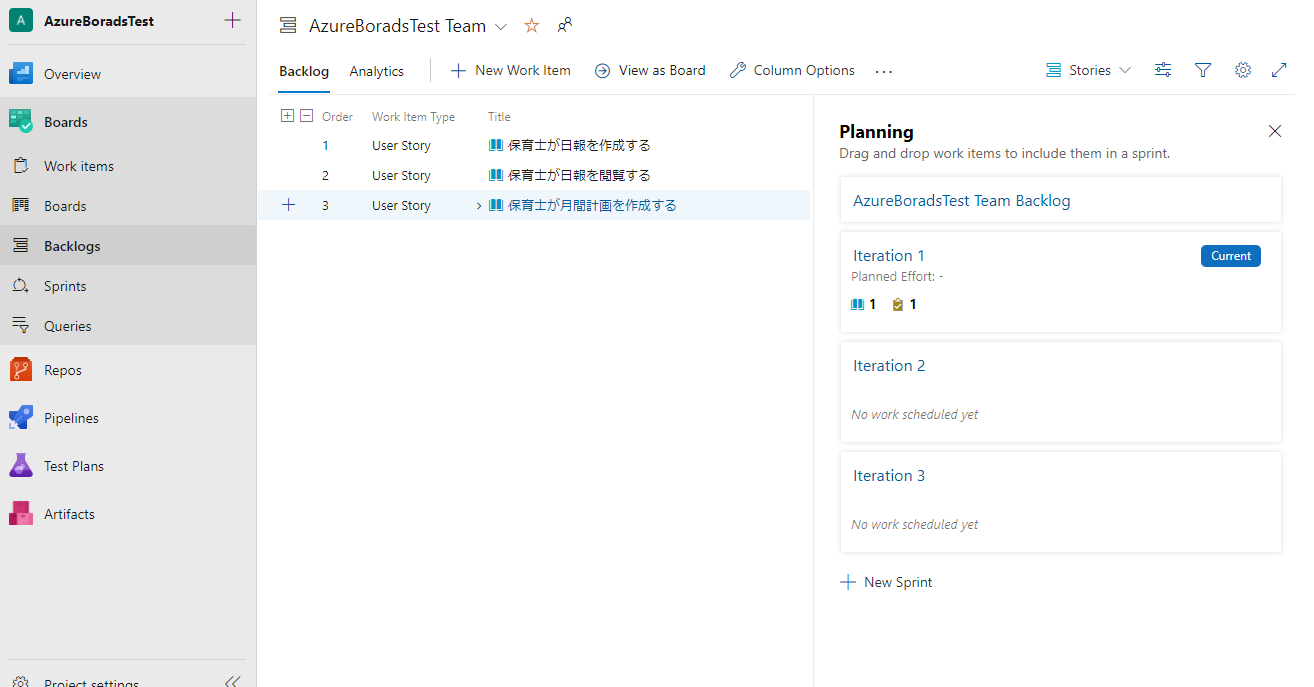Open Queries page
1314x687 pixels.
67,326
